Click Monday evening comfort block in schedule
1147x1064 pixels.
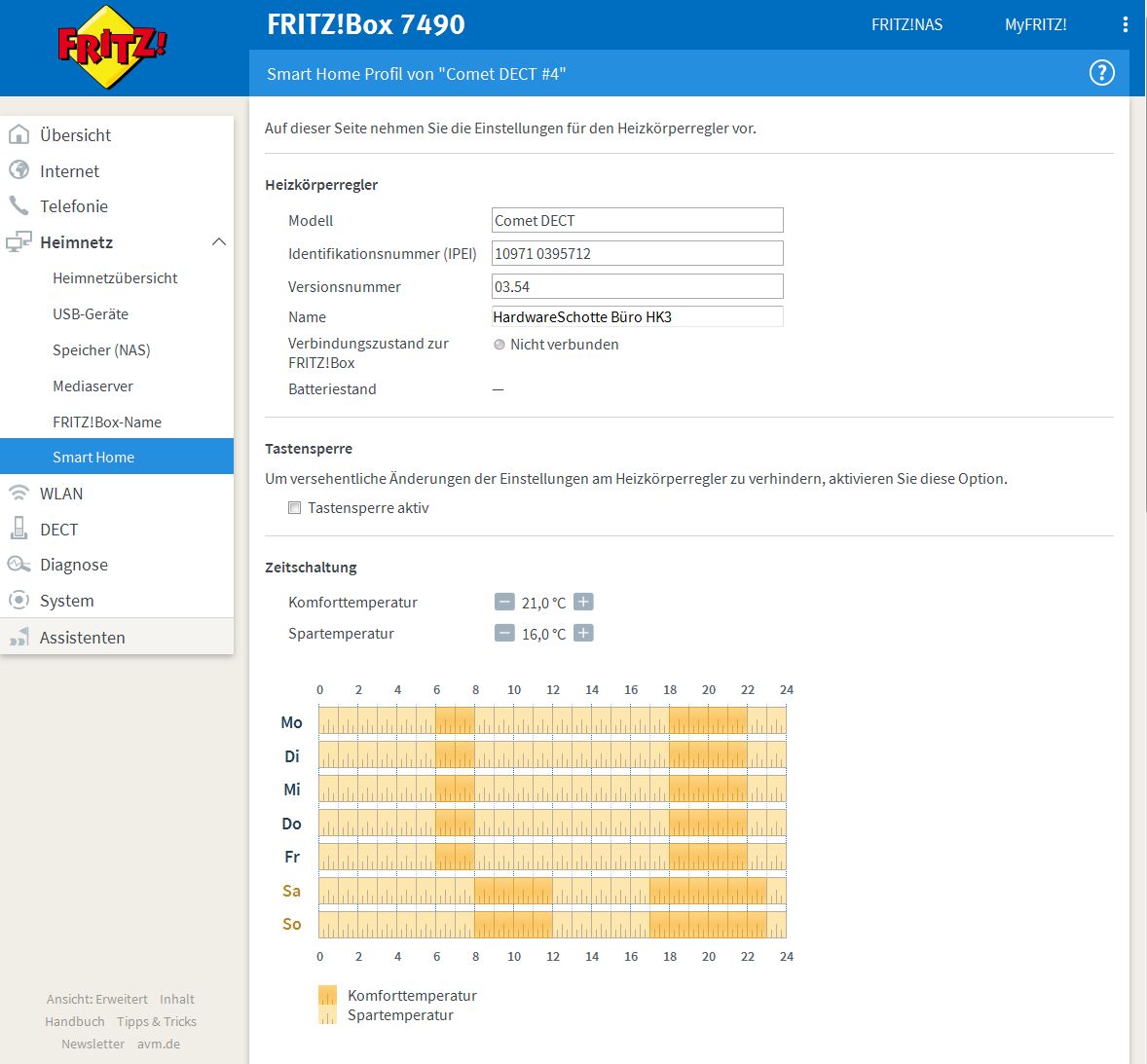coord(708,720)
